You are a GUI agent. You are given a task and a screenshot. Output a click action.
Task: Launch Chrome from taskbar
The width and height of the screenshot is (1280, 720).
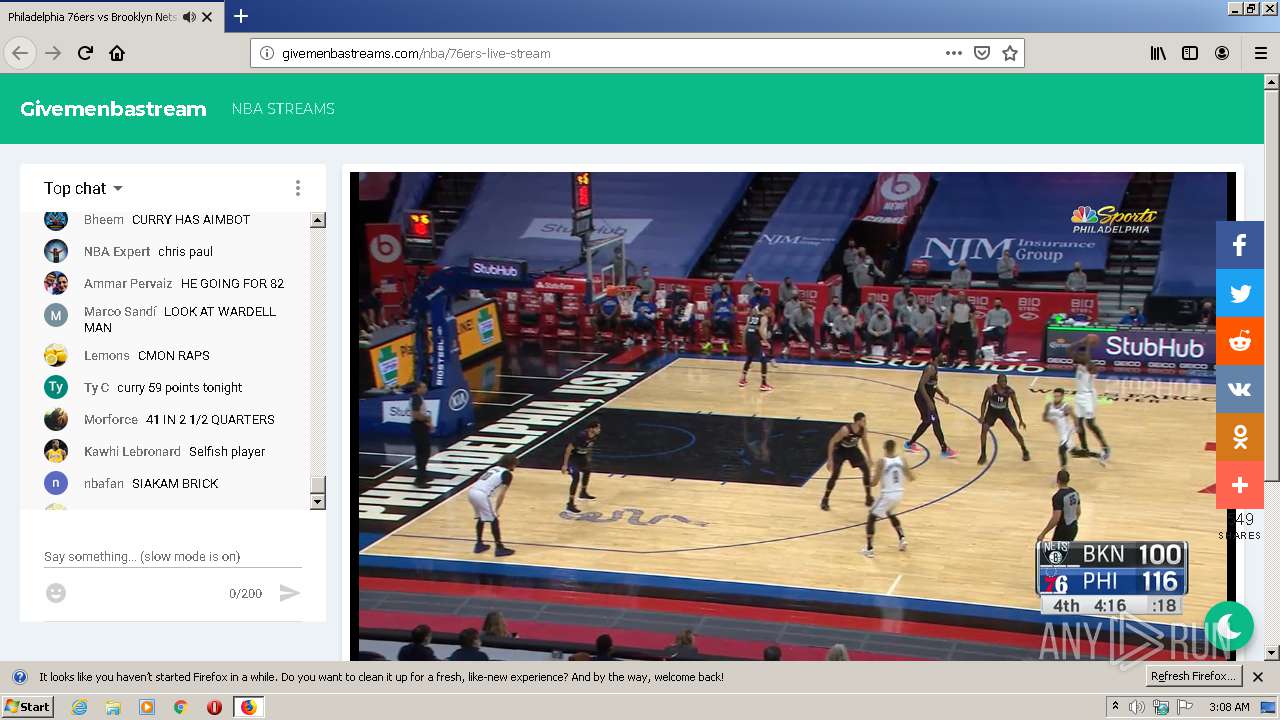[x=181, y=707]
